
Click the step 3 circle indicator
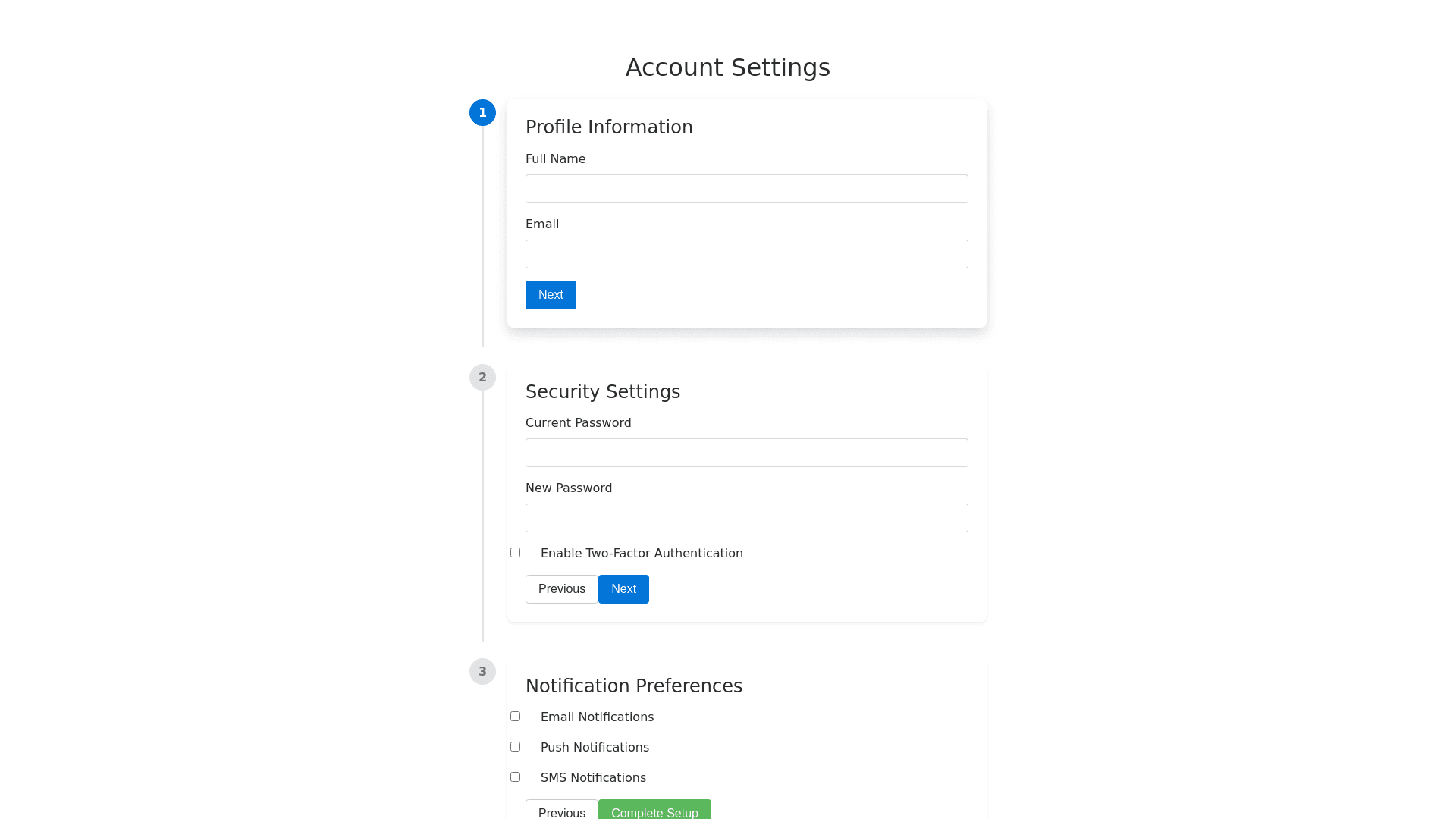(482, 672)
